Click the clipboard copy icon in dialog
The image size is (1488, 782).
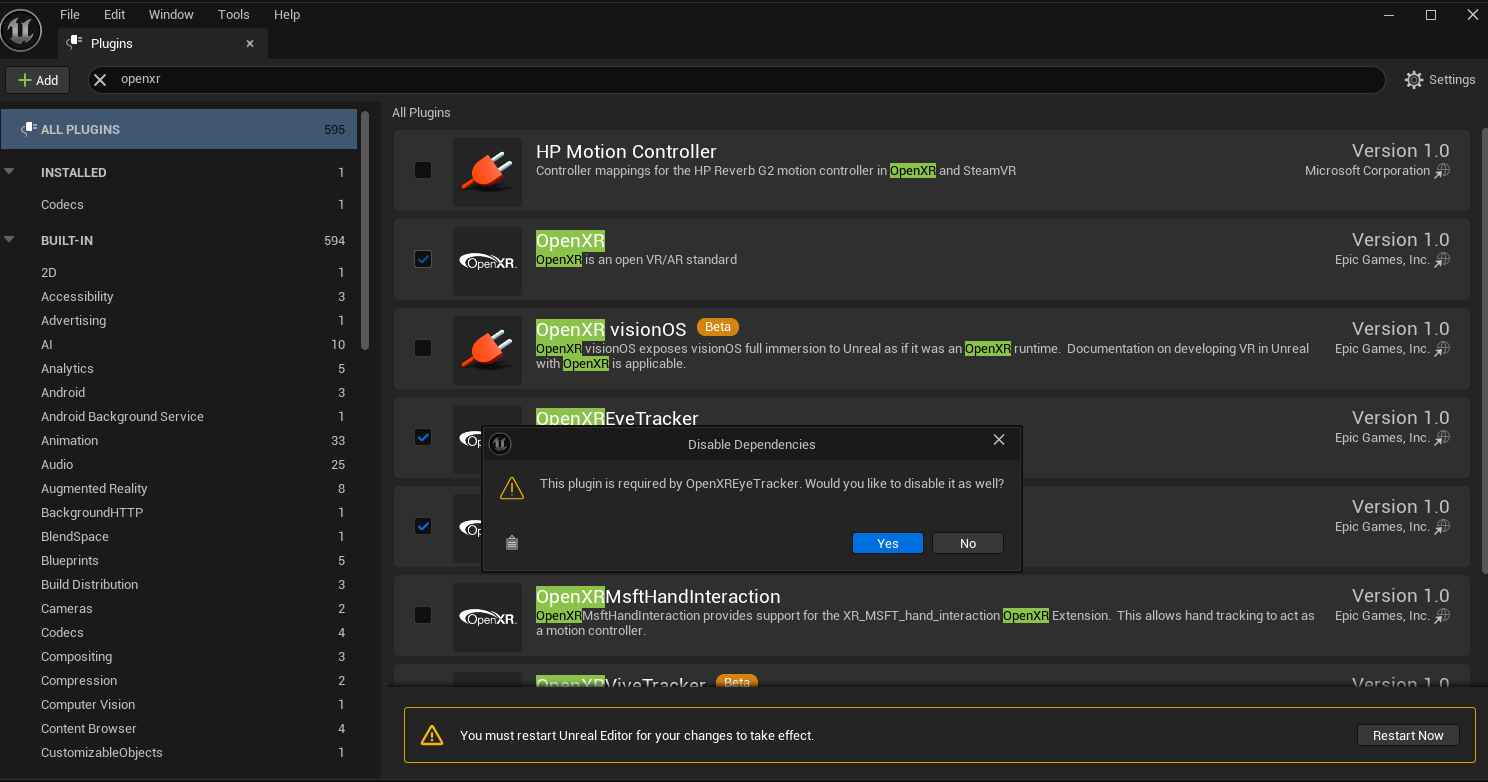512,543
